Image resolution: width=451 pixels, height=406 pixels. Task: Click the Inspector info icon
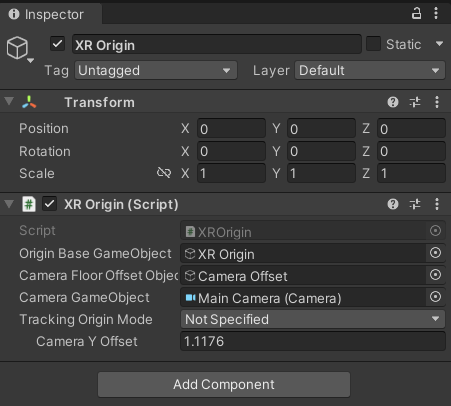14,14
